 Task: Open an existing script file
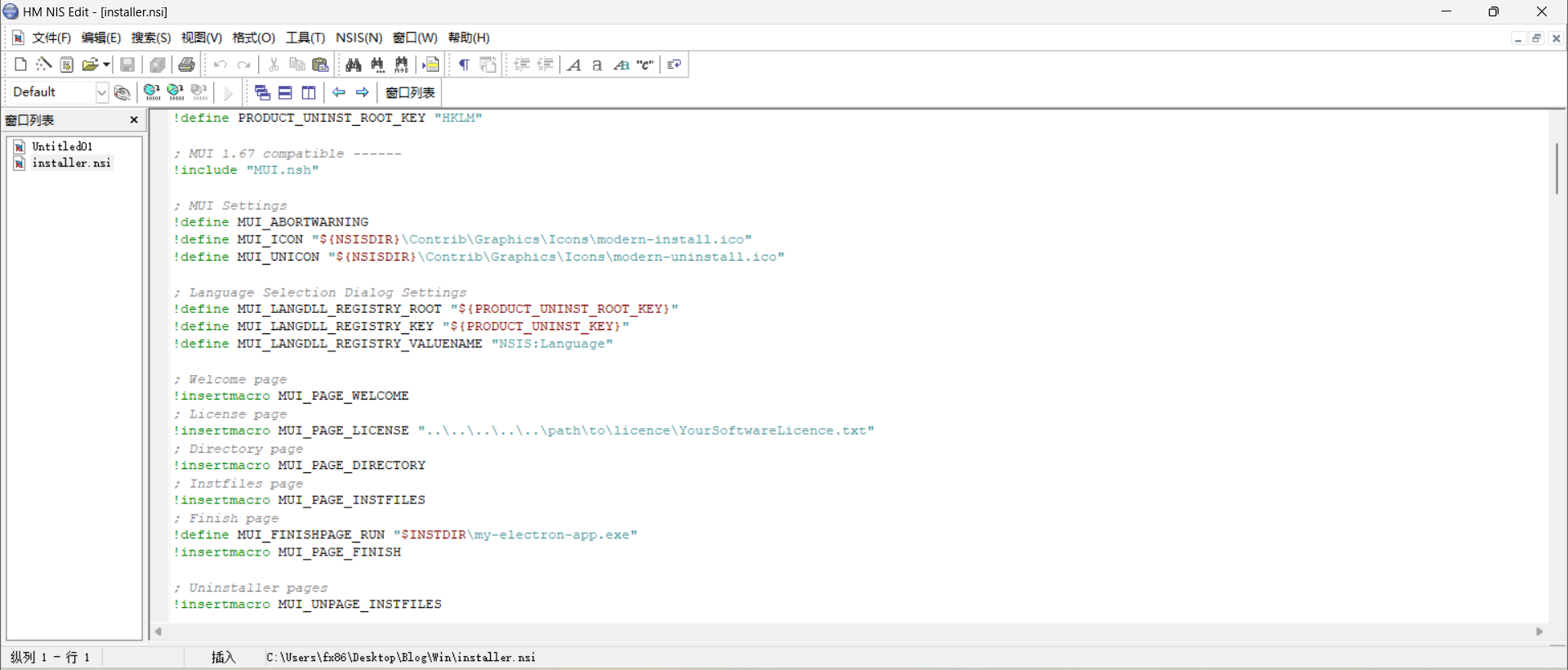coord(90,65)
